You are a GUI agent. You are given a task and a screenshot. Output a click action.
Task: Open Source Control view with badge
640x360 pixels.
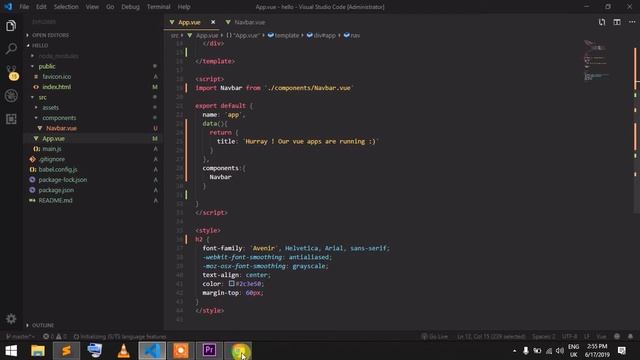coord(11,72)
